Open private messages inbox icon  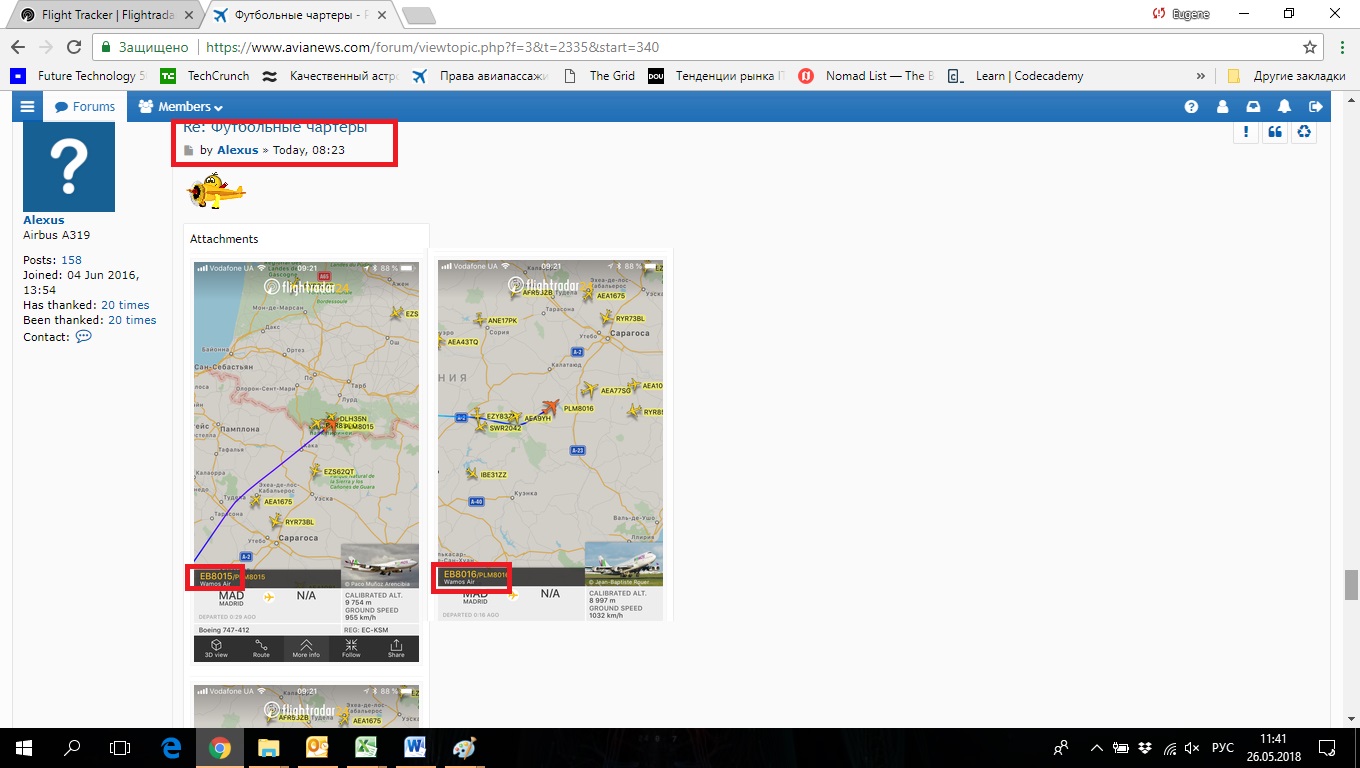(x=1253, y=107)
